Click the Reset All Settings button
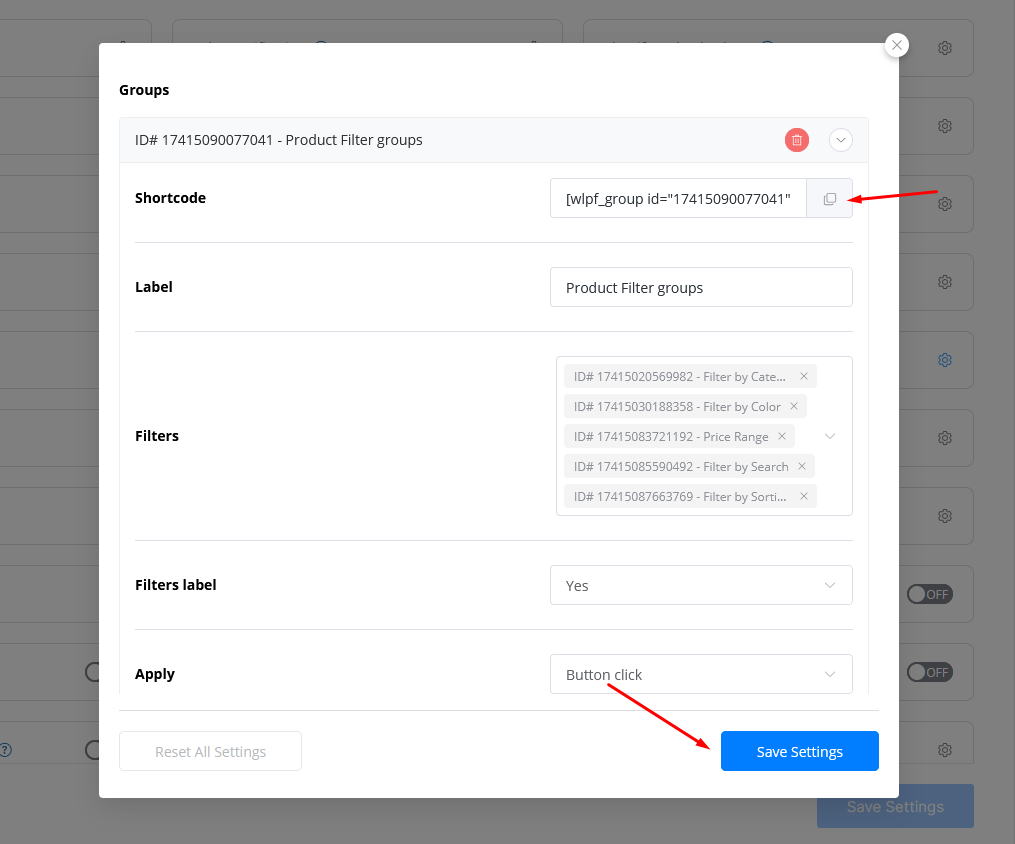Image resolution: width=1015 pixels, height=844 pixels. pyautogui.click(x=210, y=751)
